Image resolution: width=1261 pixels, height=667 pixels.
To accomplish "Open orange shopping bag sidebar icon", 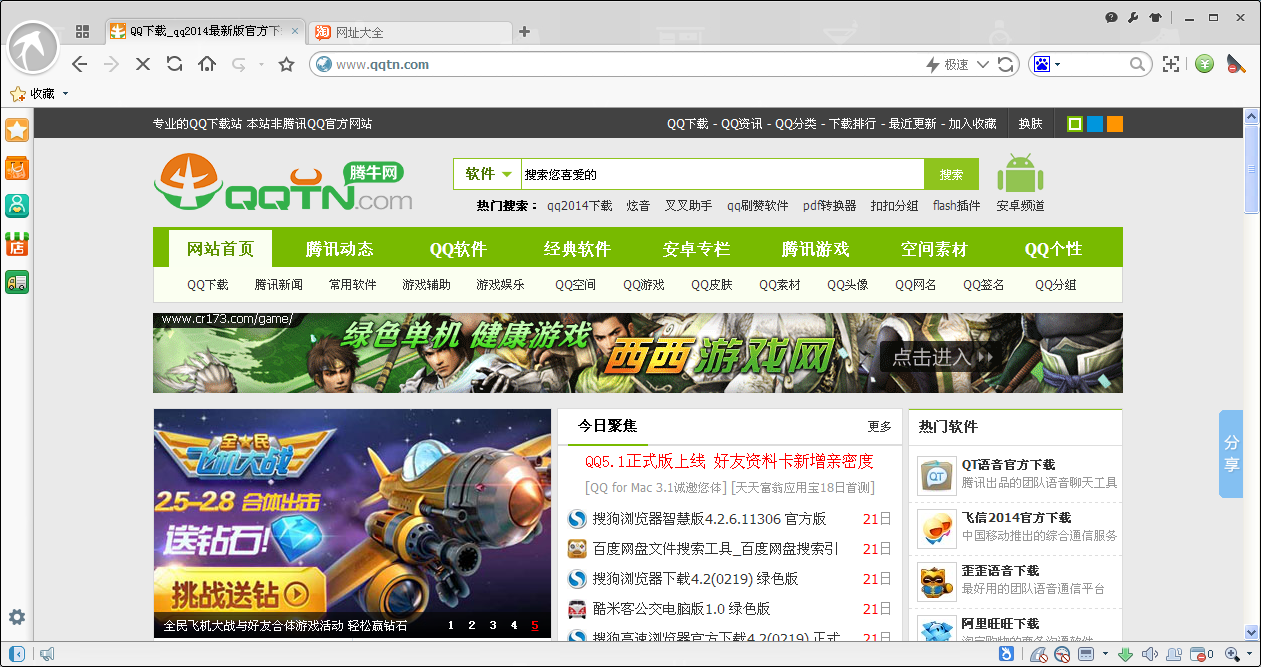I will click(x=17, y=168).
